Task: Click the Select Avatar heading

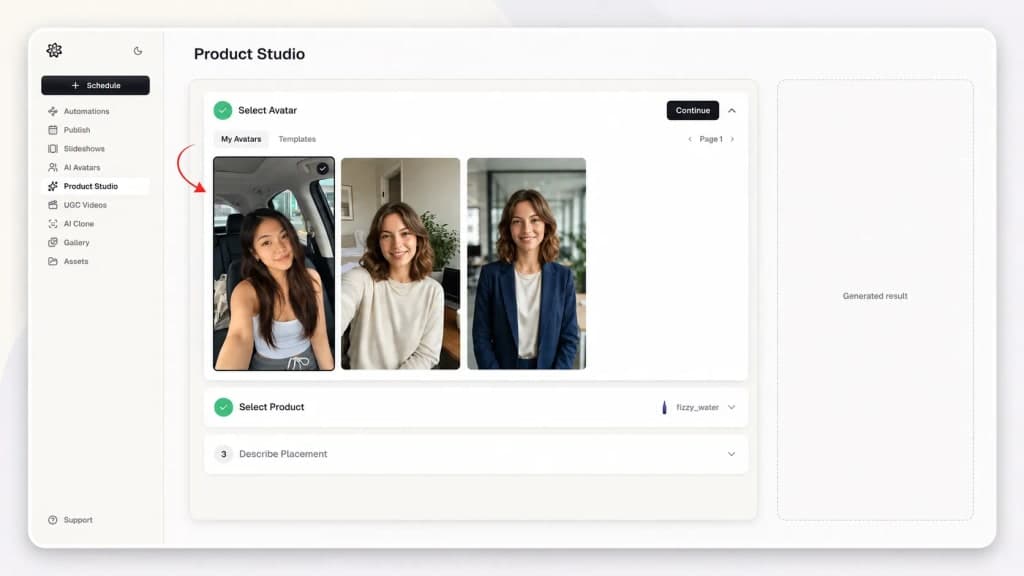Action: coord(268,110)
